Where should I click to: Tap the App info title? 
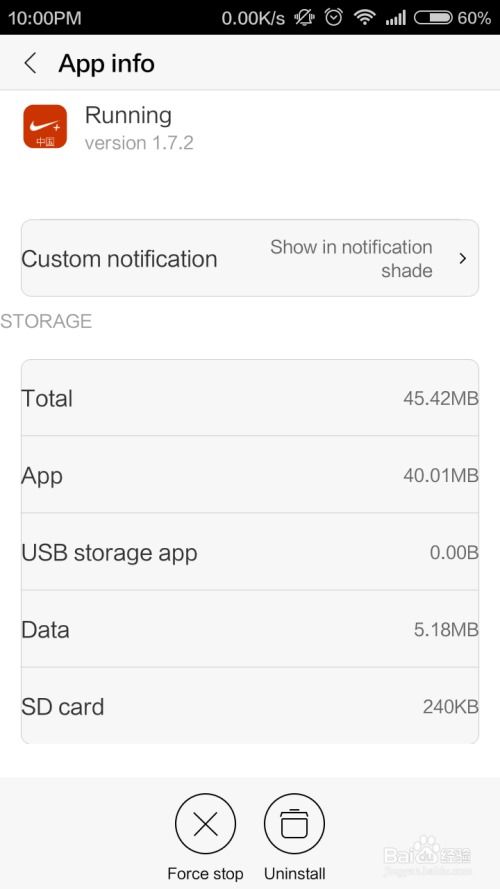(107, 63)
